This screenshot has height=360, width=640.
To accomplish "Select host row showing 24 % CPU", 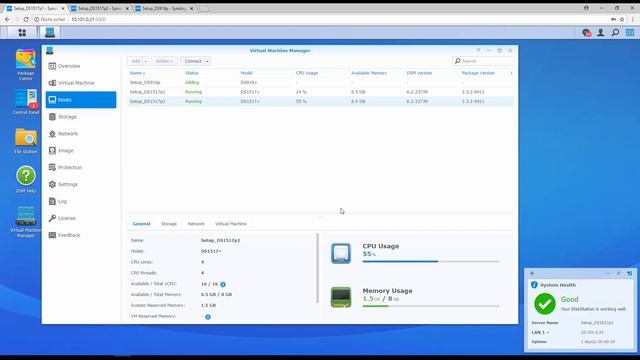I will [320, 92].
